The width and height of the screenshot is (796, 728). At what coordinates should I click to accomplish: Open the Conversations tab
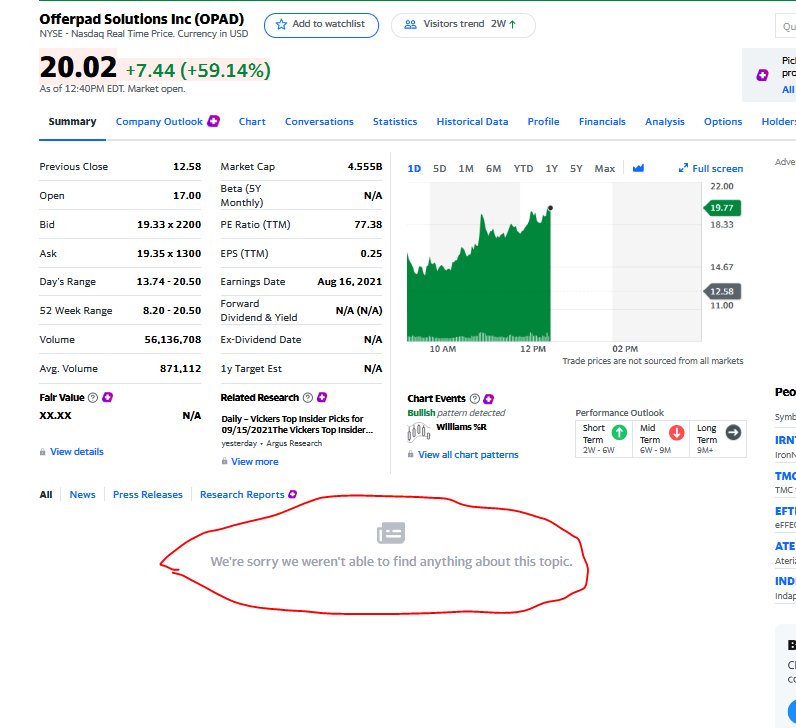pos(319,121)
